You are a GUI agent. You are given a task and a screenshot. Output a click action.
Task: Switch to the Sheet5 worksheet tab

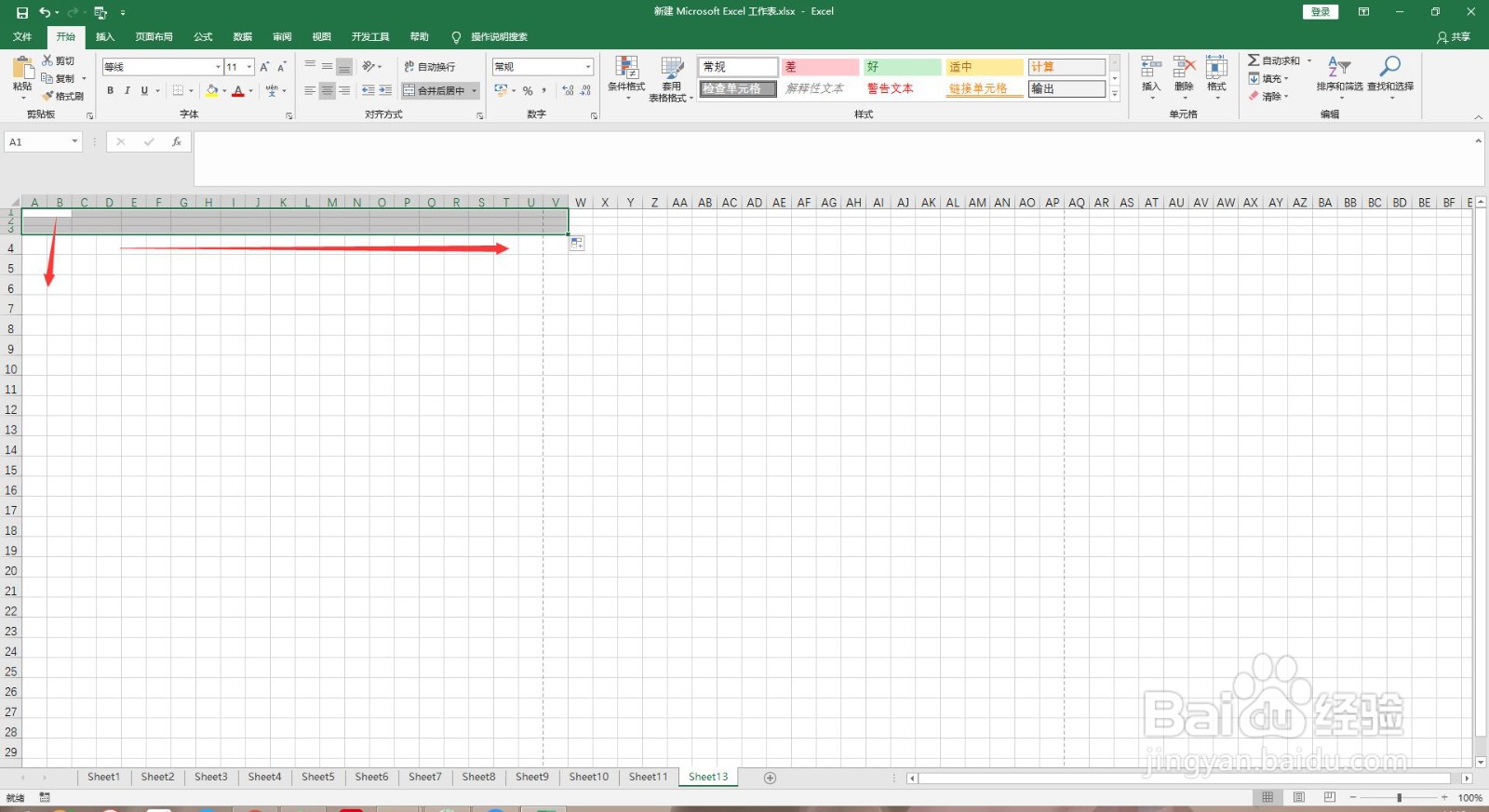317,777
